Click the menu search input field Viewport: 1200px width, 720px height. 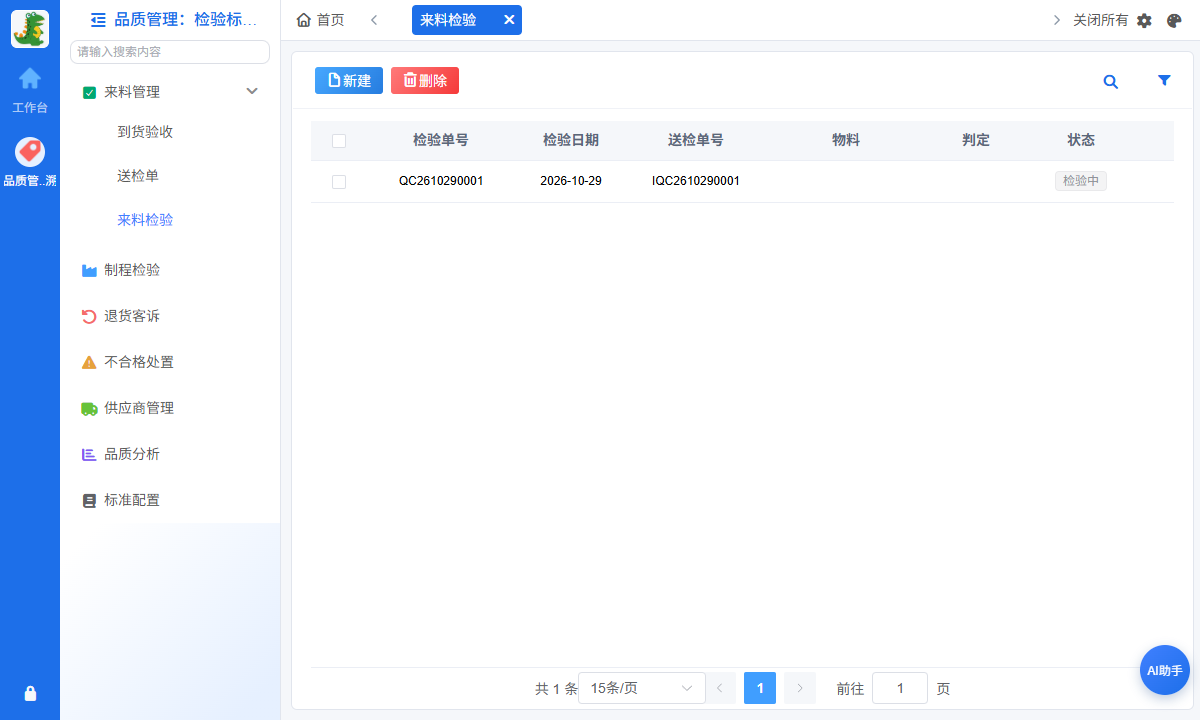point(170,52)
